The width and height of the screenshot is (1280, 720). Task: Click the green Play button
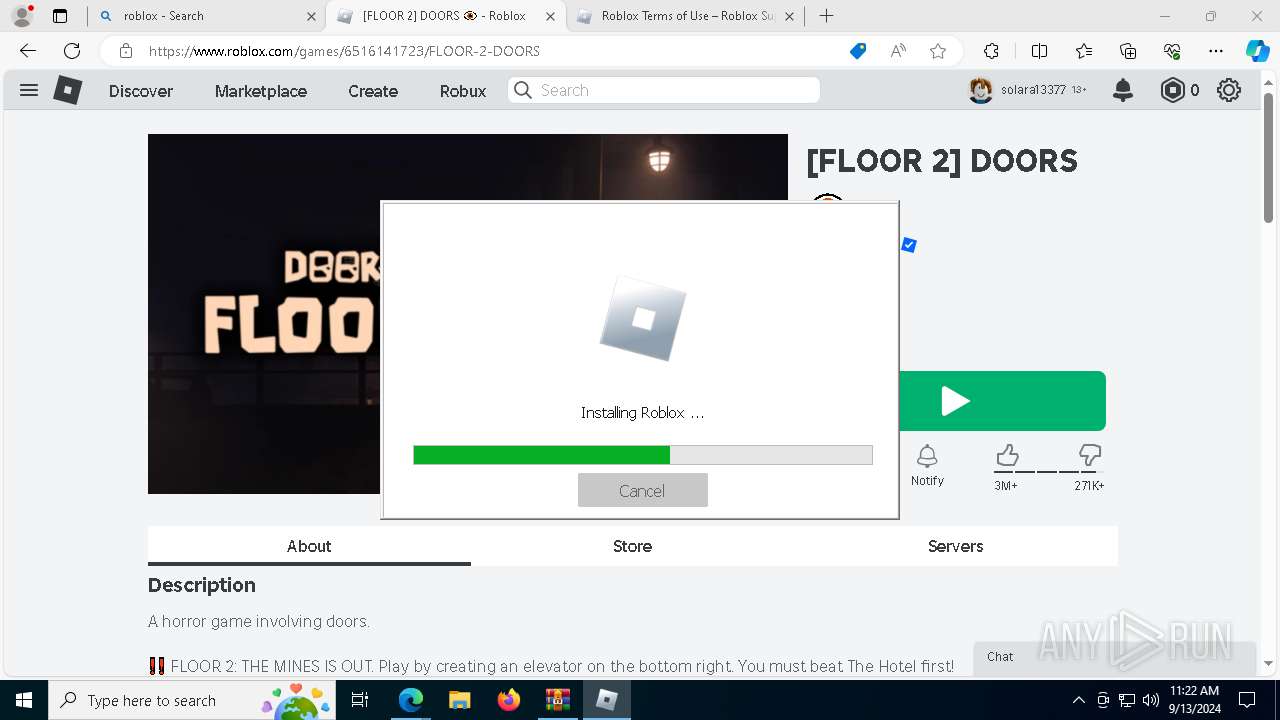tap(1002, 401)
